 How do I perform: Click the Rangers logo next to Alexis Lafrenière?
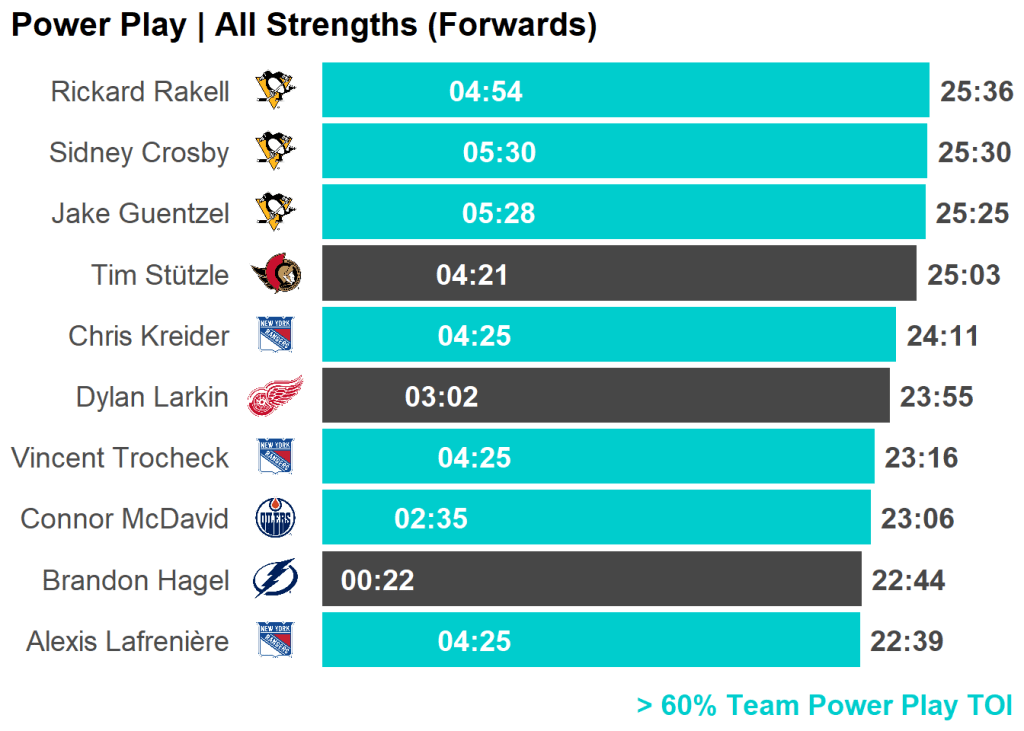coord(275,640)
